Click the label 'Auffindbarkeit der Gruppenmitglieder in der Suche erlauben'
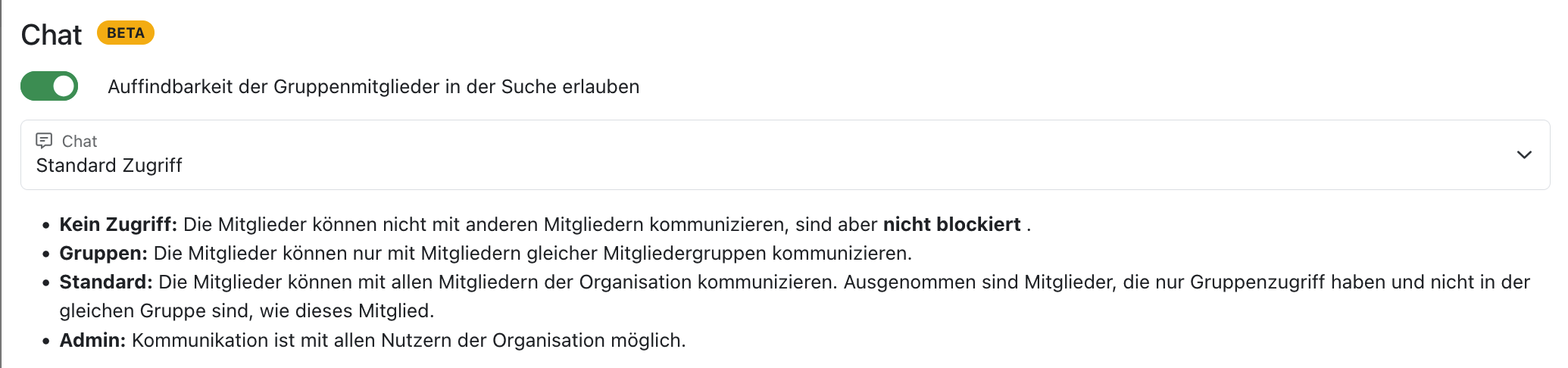Screen dimensions: 1568x368 pos(373,87)
